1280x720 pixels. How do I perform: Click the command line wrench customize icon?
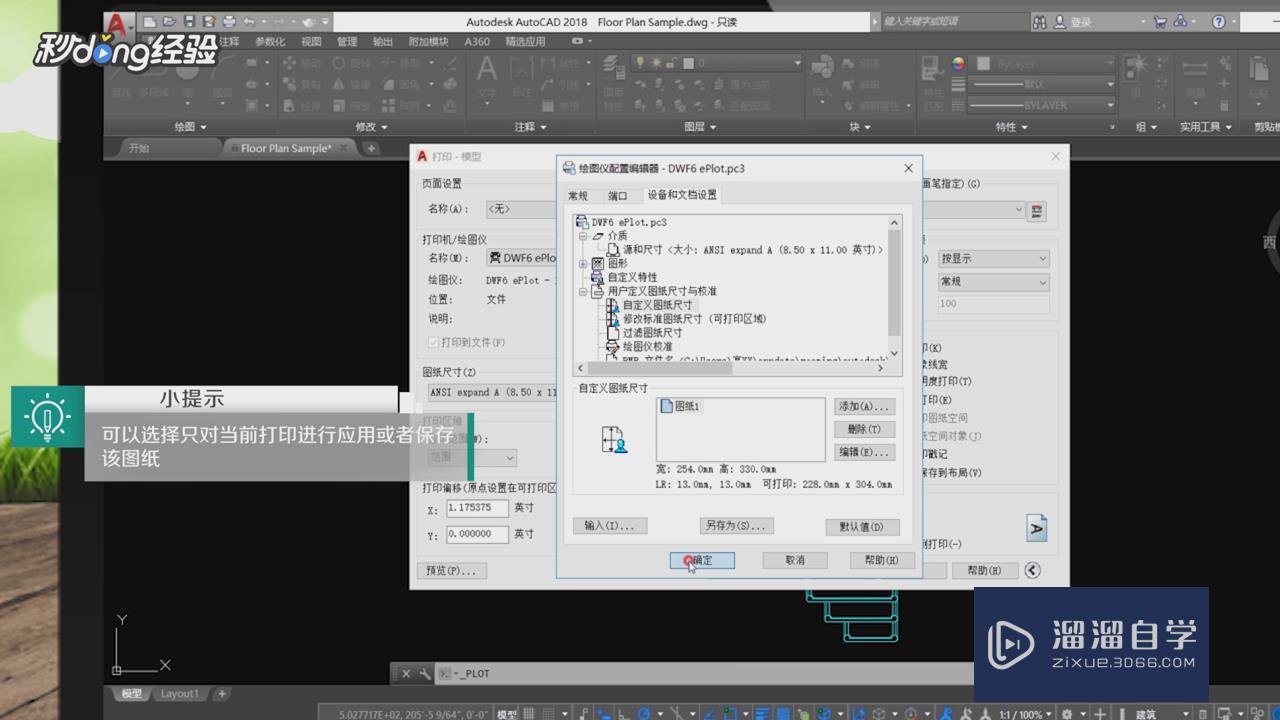tap(424, 674)
